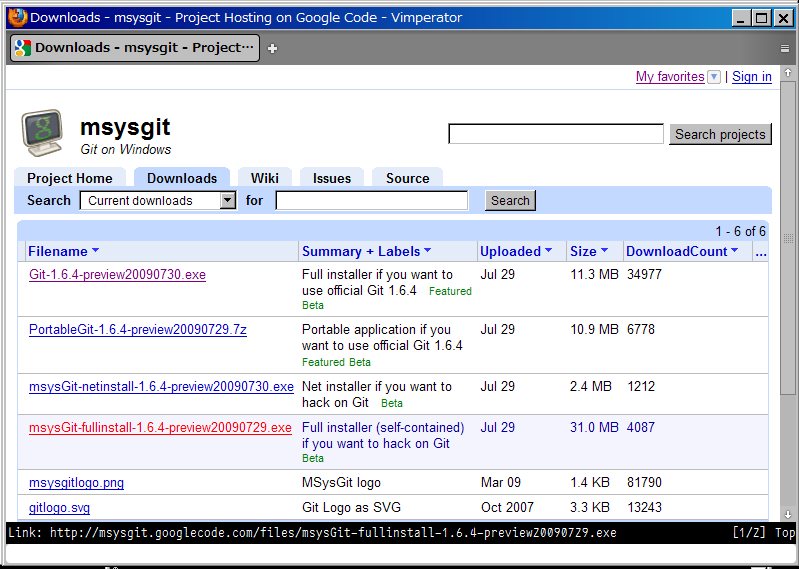
Task: Open Summary + Labels column menu
Action: click(367, 251)
